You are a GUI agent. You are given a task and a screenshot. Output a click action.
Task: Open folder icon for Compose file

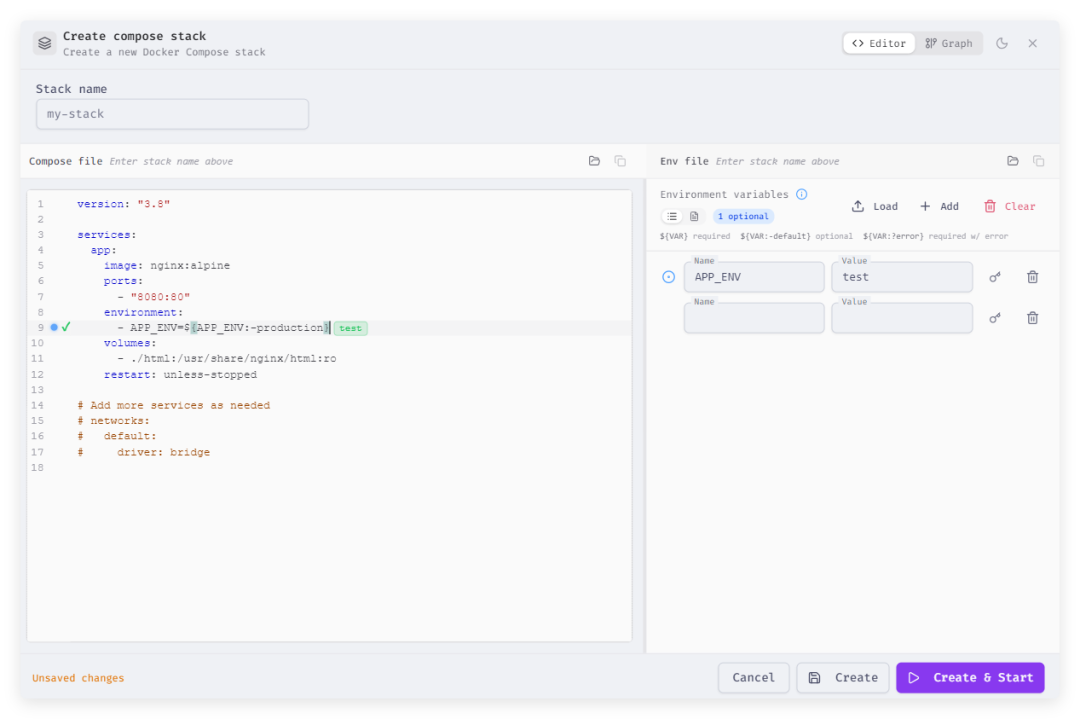pos(594,161)
